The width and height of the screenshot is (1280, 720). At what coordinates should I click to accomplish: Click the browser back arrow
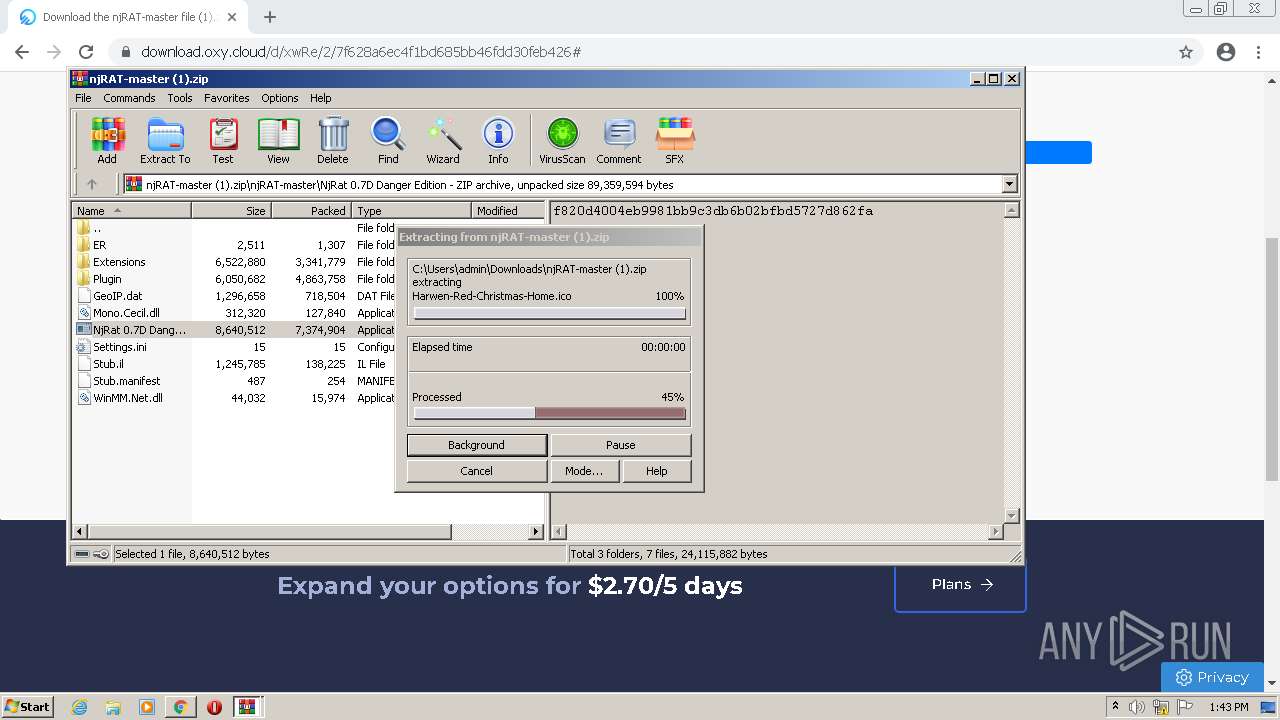[x=22, y=52]
